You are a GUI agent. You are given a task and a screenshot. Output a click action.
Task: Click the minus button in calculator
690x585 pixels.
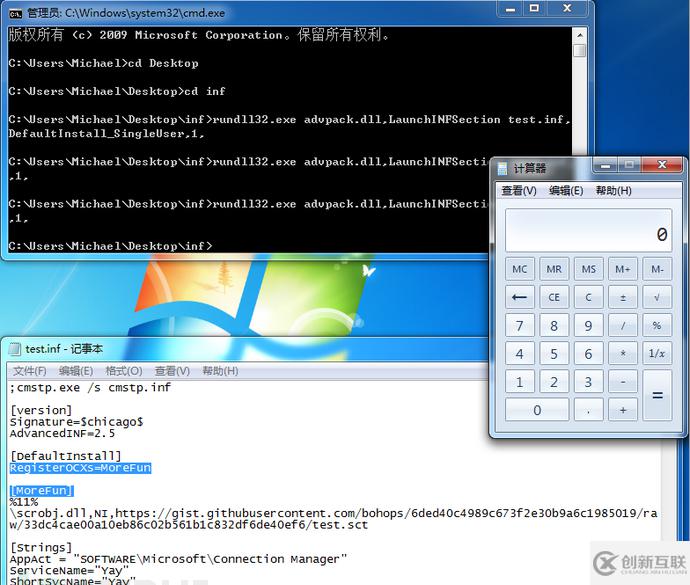click(x=623, y=382)
